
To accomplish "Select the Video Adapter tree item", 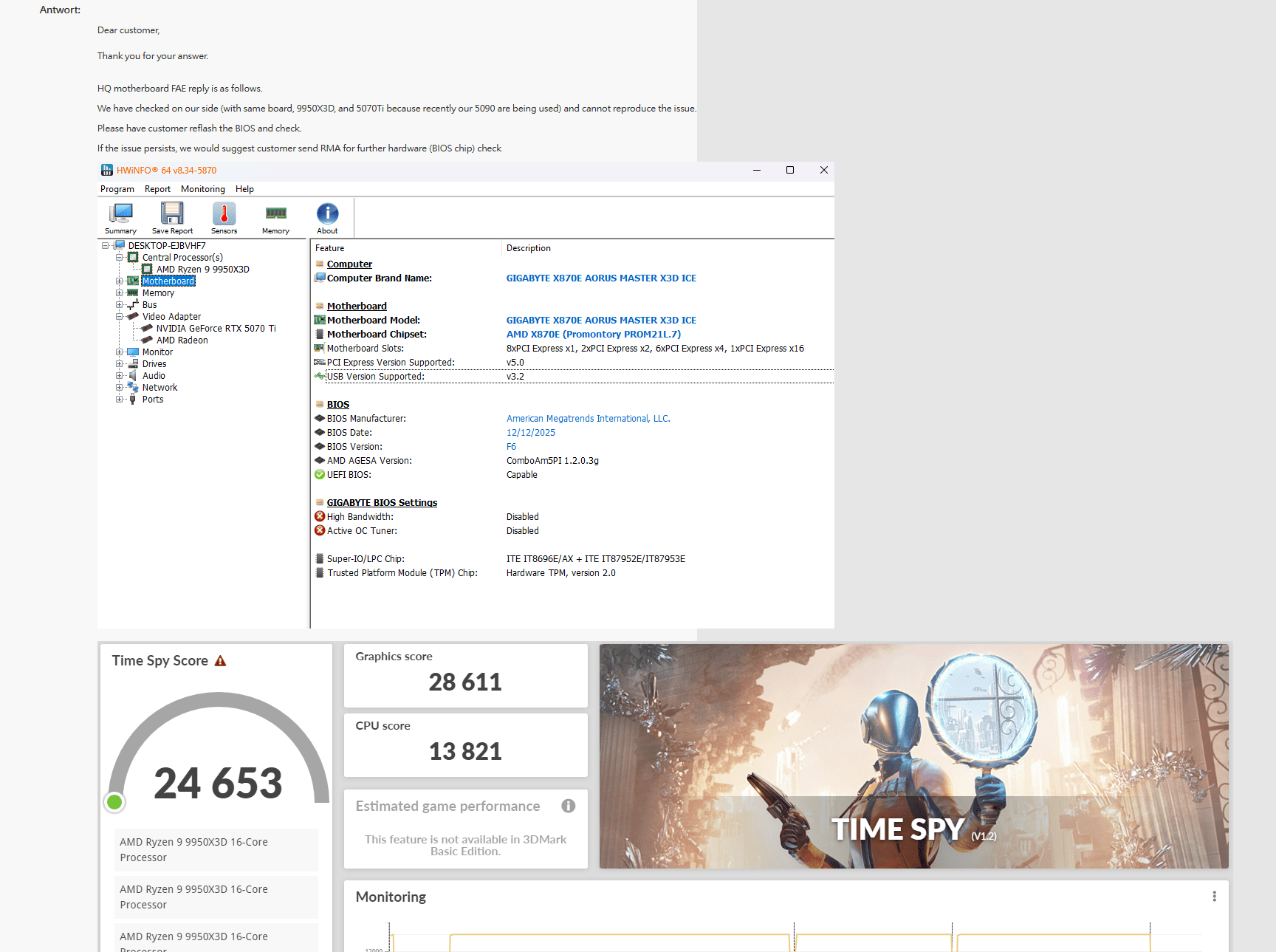I will pyautogui.click(x=171, y=317).
